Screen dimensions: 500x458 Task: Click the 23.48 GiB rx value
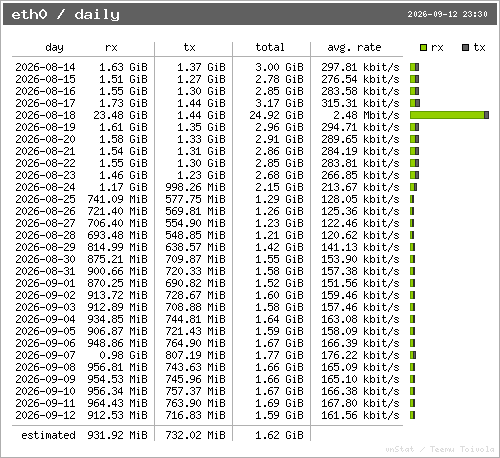[x=120, y=115]
